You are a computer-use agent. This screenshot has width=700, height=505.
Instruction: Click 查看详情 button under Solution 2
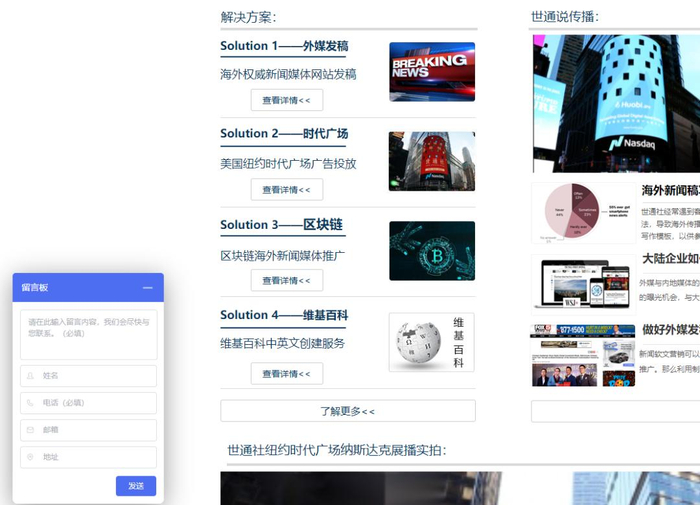[x=286, y=190]
